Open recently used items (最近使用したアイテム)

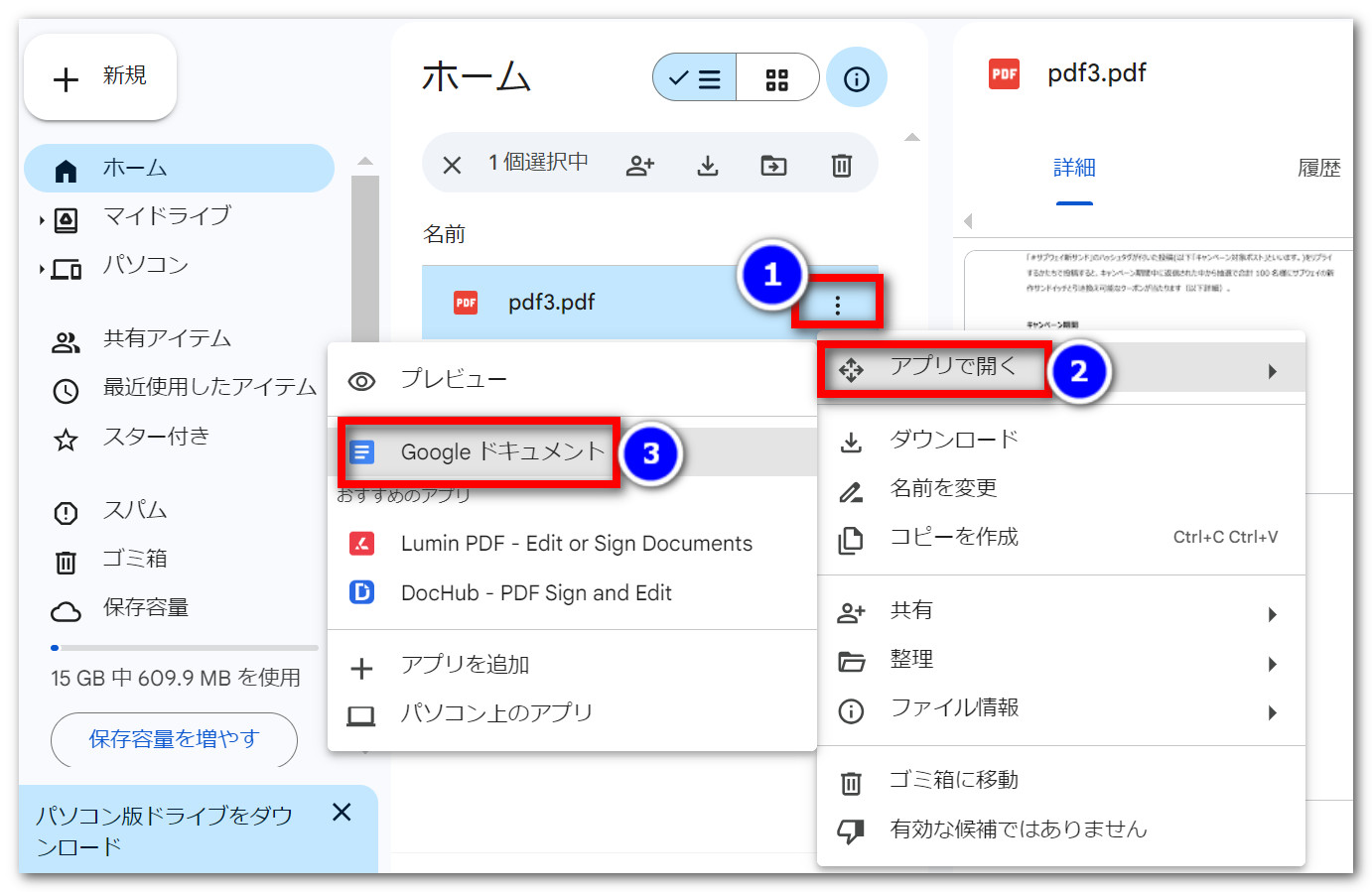(x=209, y=387)
